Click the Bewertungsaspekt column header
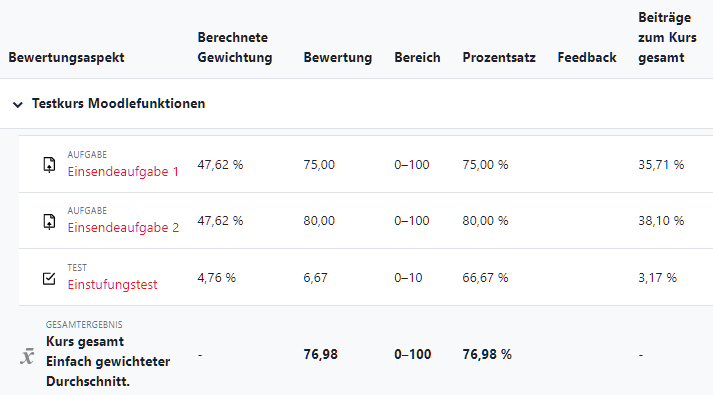The width and height of the screenshot is (713, 395). [66, 57]
